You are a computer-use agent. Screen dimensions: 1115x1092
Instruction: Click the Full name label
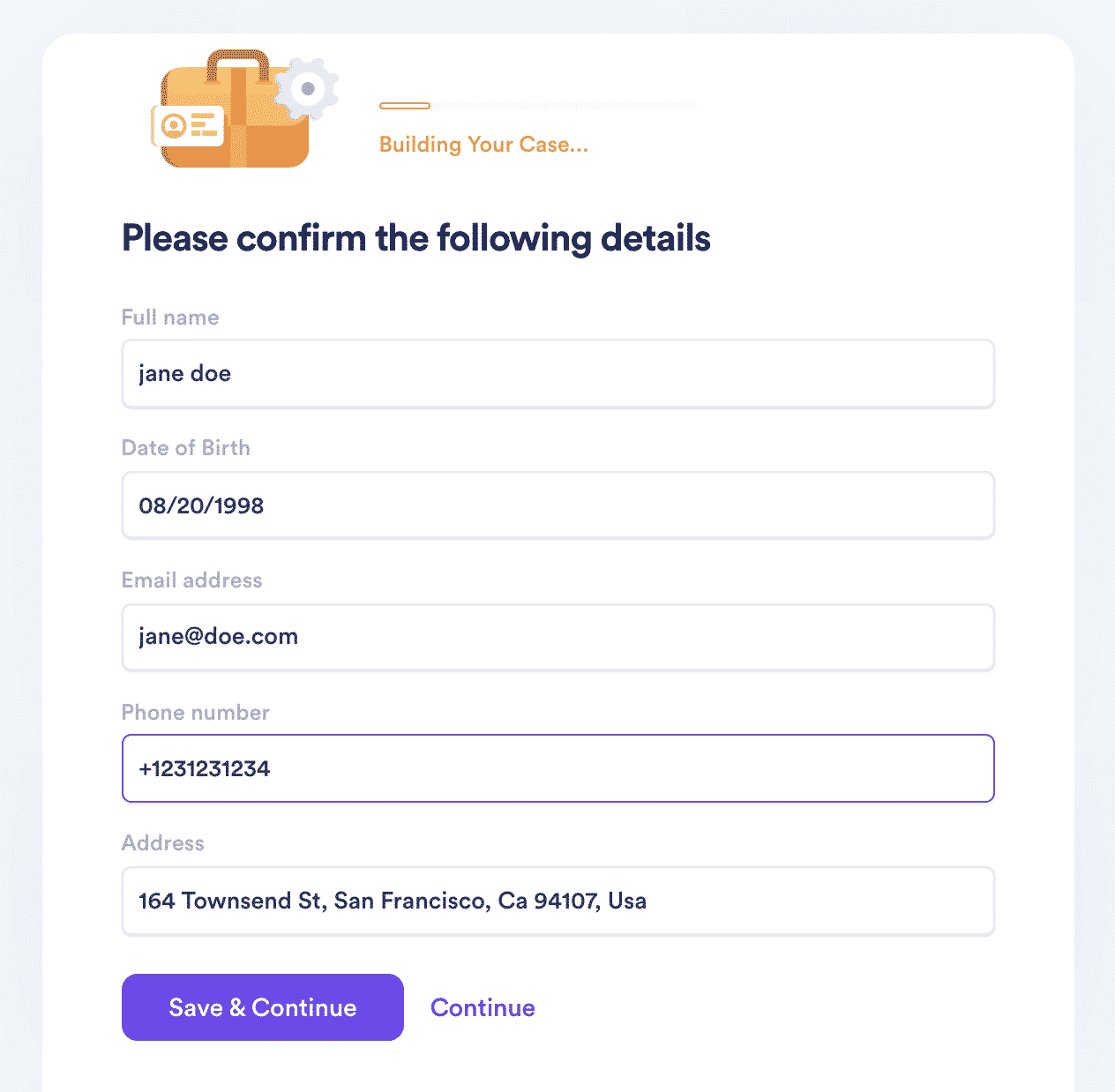tap(170, 318)
